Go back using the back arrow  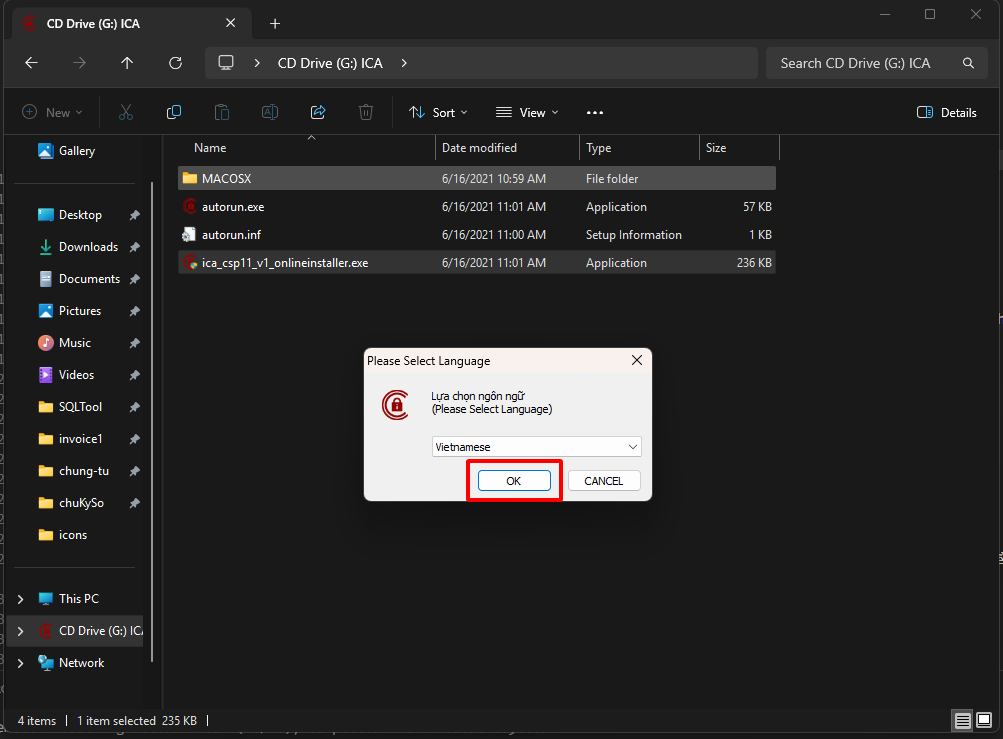coord(31,63)
